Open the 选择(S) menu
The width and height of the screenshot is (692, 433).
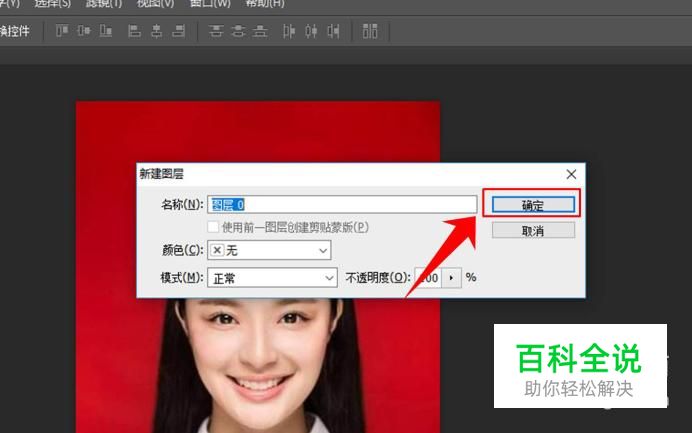(53, 4)
